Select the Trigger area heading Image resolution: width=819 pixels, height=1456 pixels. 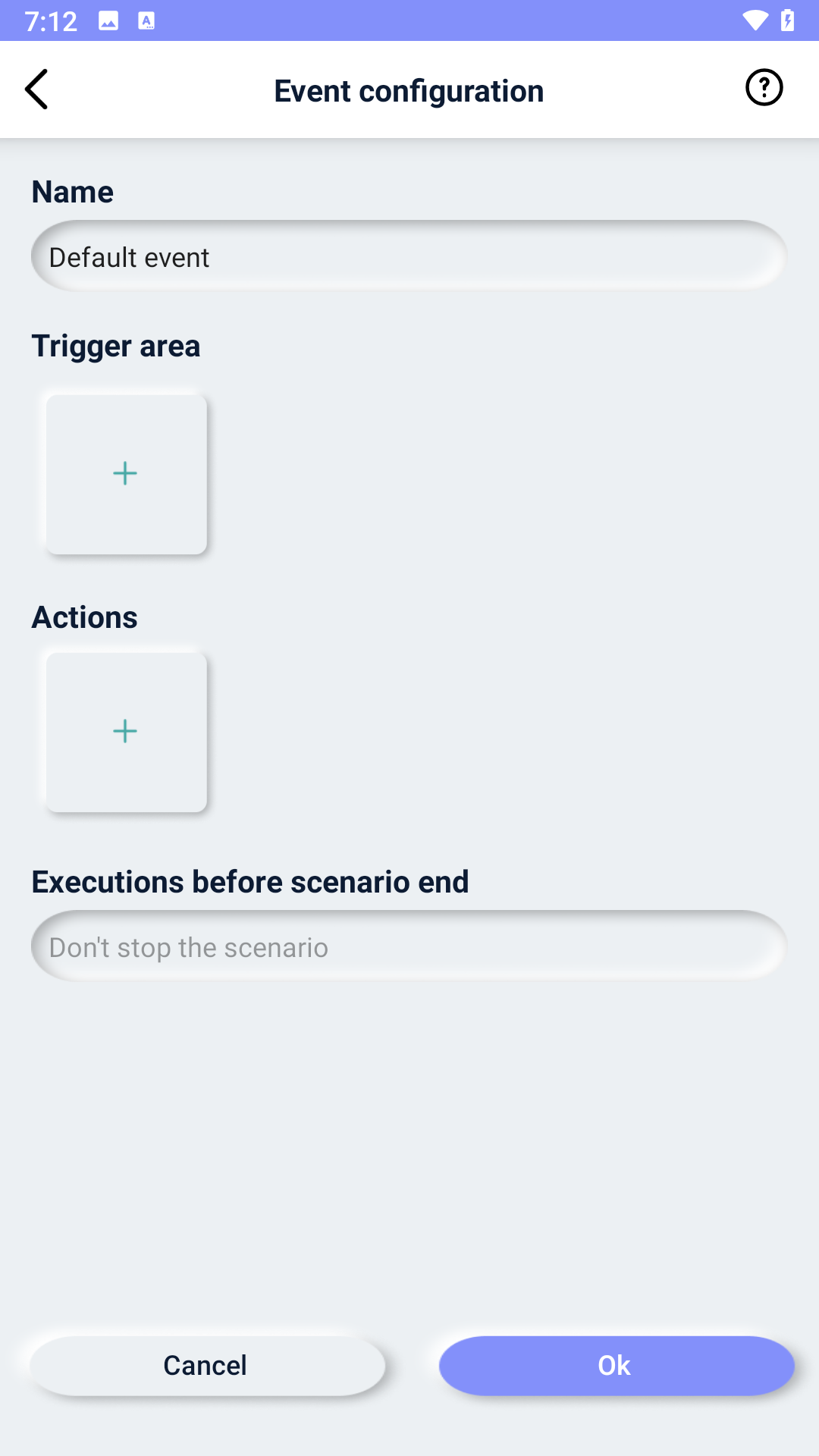point(115,345)
